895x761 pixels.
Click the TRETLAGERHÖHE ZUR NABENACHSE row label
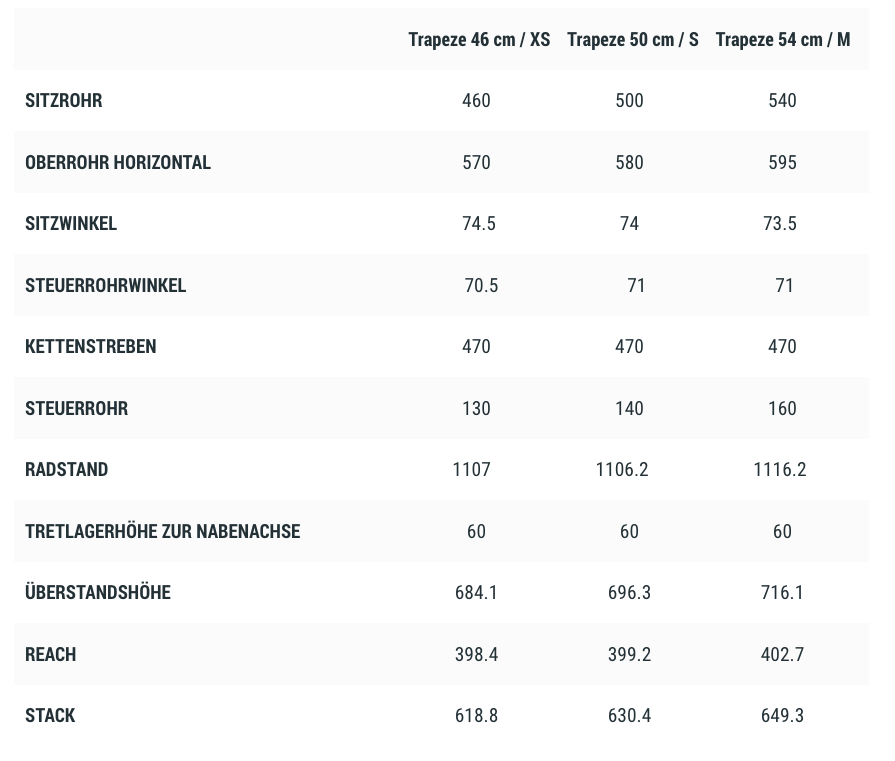163,532
